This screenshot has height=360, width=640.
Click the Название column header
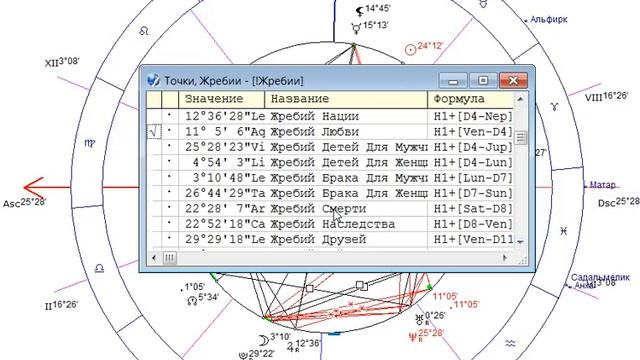pos(346,99)
